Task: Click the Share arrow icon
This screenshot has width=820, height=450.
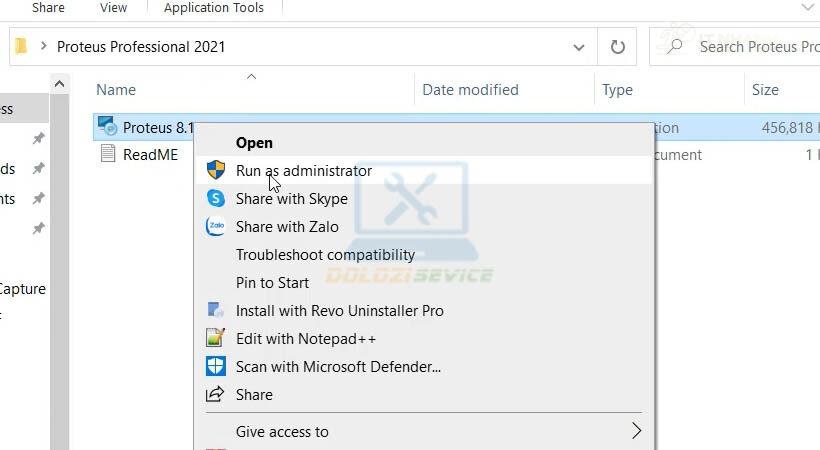Action: click(x=215, y=395)
